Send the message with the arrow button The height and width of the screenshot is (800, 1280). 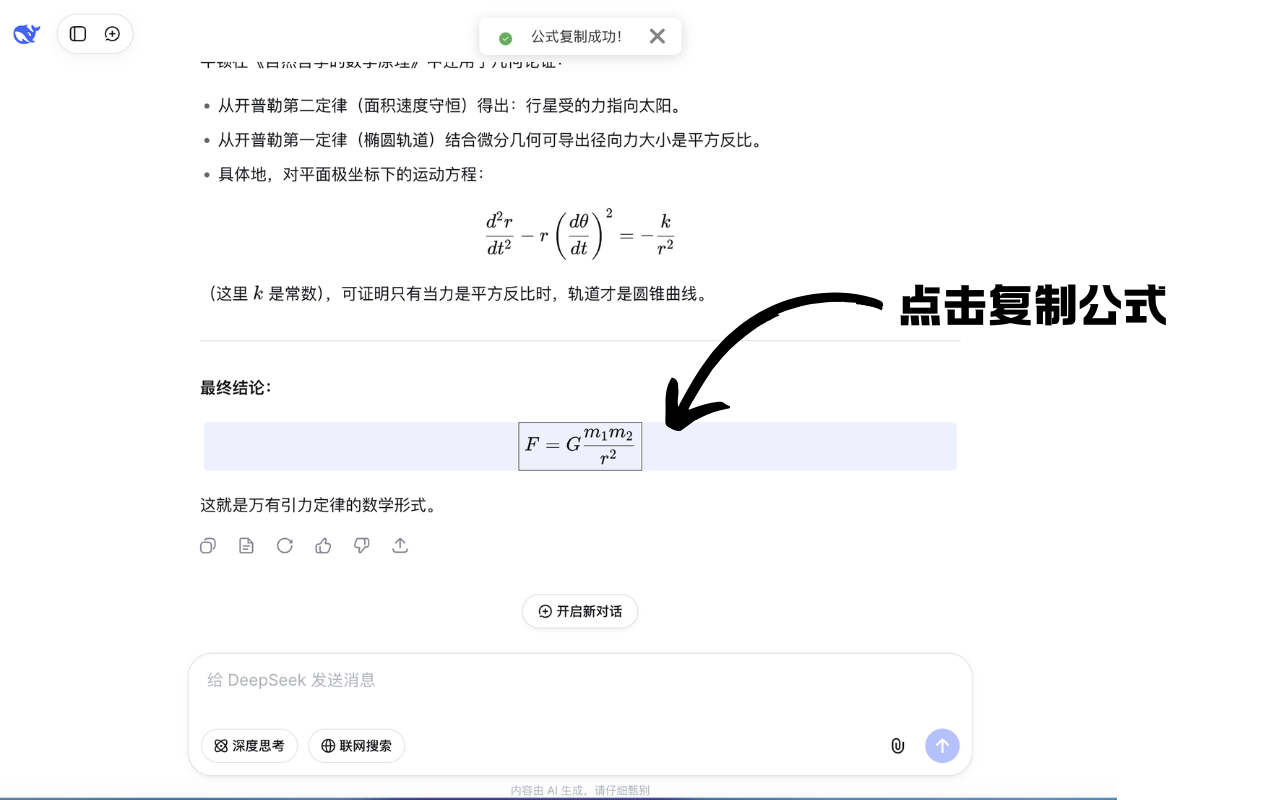click(x=941, y=746)
